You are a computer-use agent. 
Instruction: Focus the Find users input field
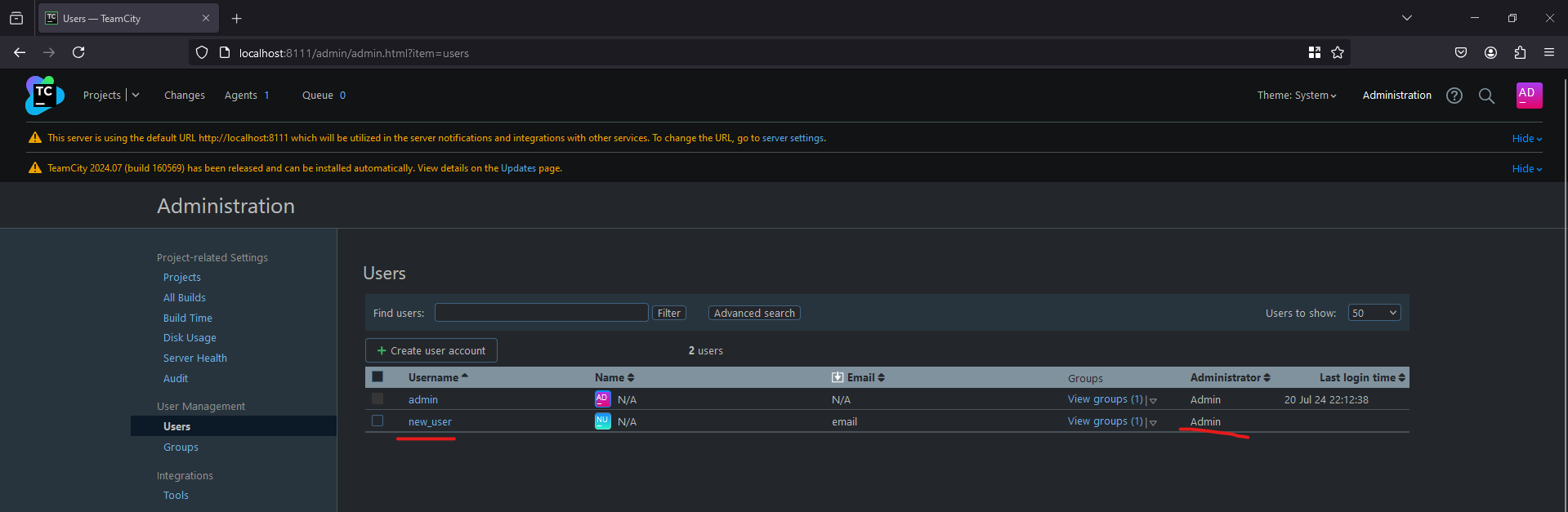click(542, 313)
